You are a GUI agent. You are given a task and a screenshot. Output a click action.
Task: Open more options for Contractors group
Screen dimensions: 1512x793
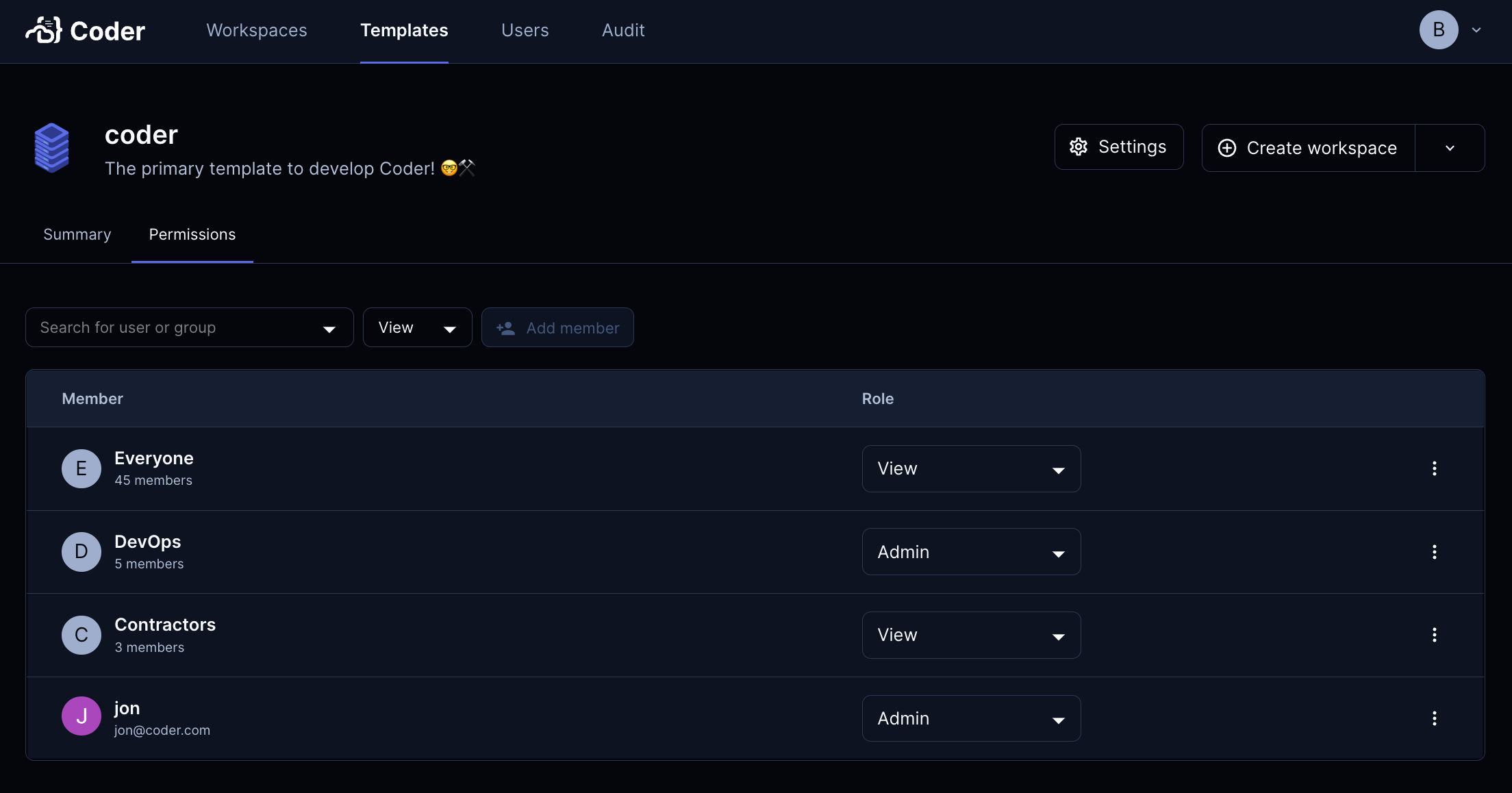[1434, 635]
